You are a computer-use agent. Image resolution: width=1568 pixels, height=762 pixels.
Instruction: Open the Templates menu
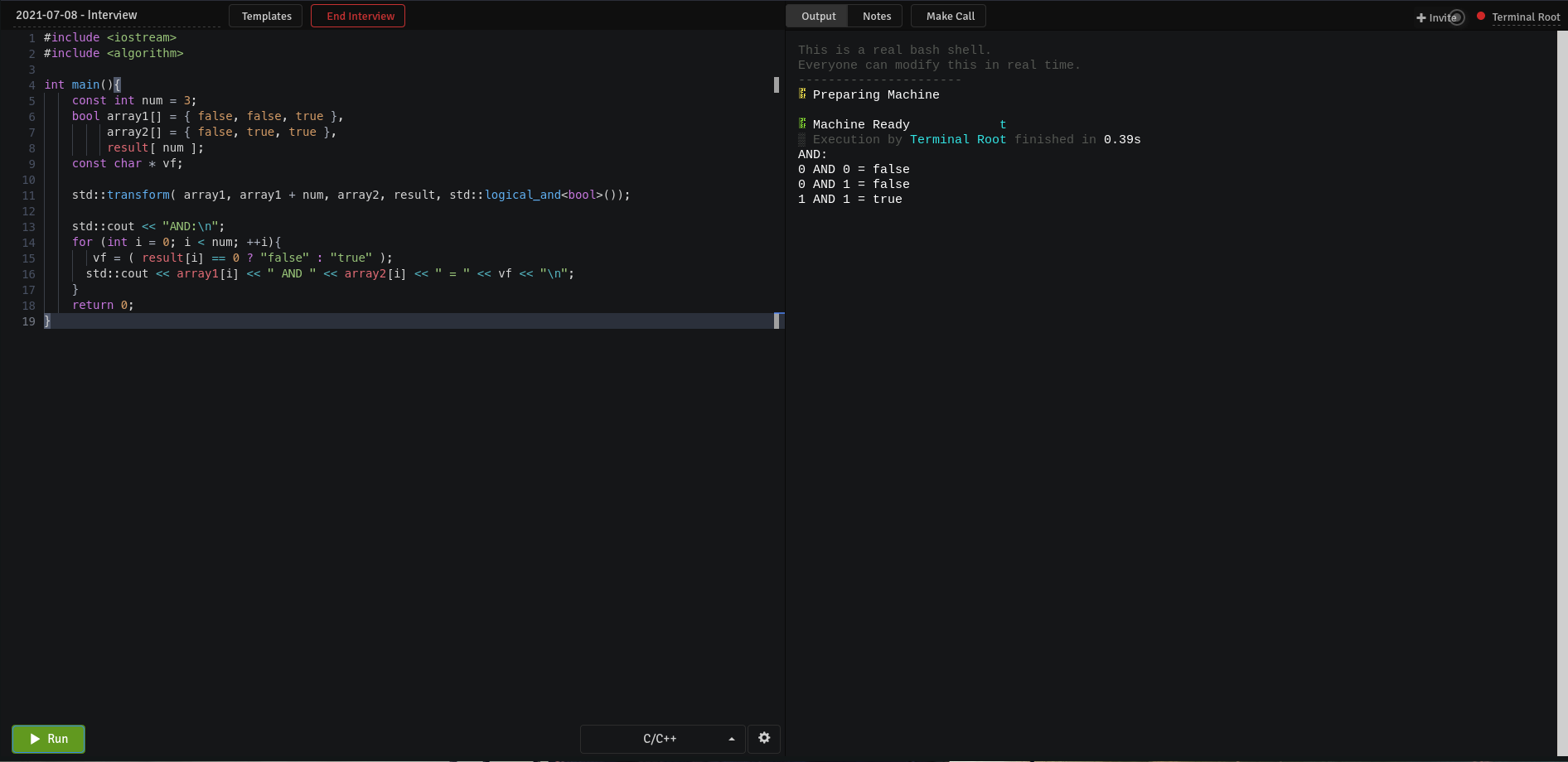pyautogui.click(x=266, y=16)
